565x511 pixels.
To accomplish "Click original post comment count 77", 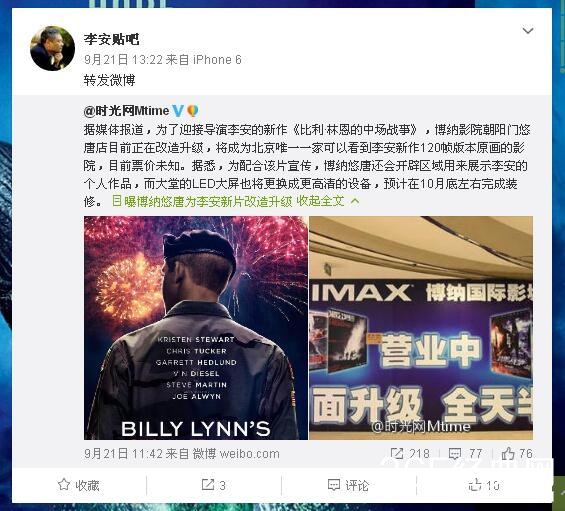I will (x=466, y=454).
